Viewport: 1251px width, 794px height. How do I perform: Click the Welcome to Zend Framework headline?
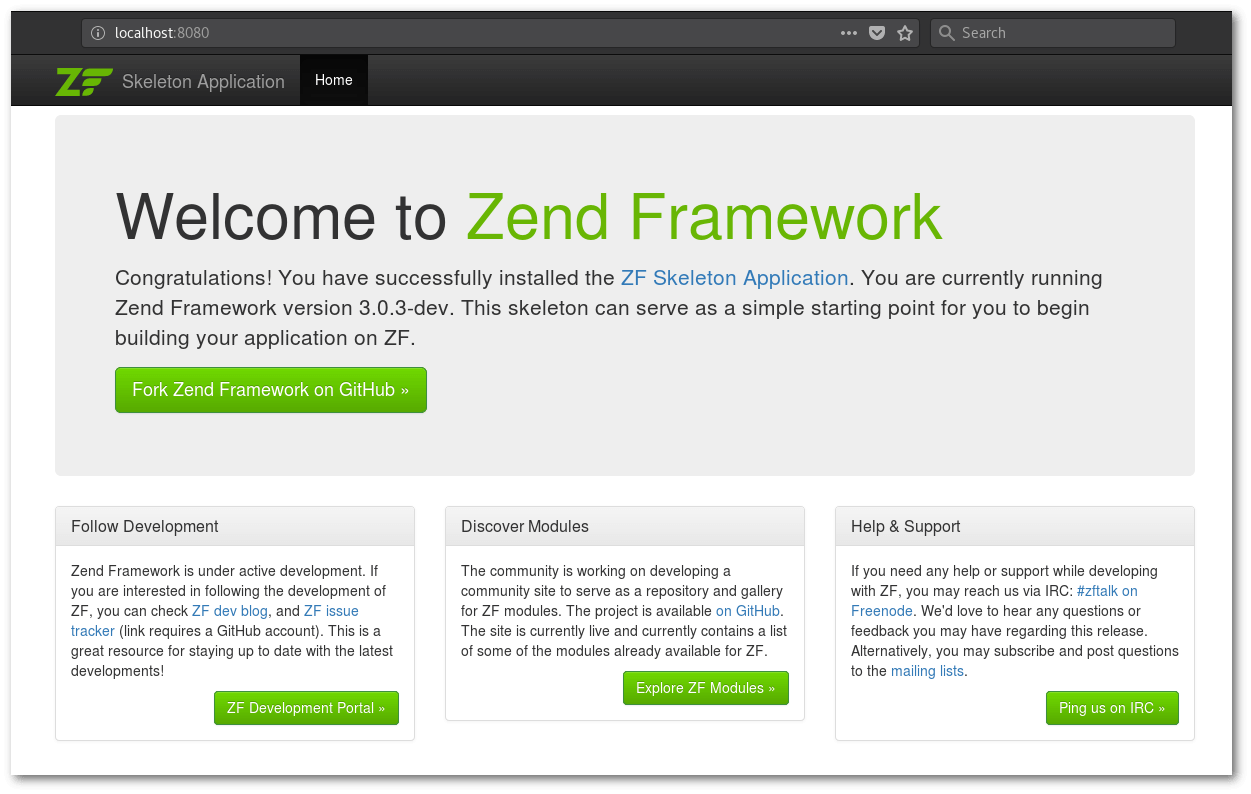tap(529, 216)
